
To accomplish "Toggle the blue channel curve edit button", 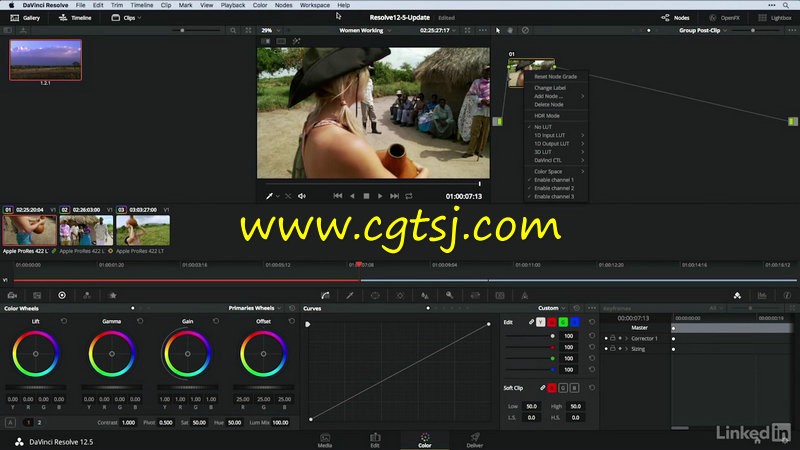I will click(574, 322).
